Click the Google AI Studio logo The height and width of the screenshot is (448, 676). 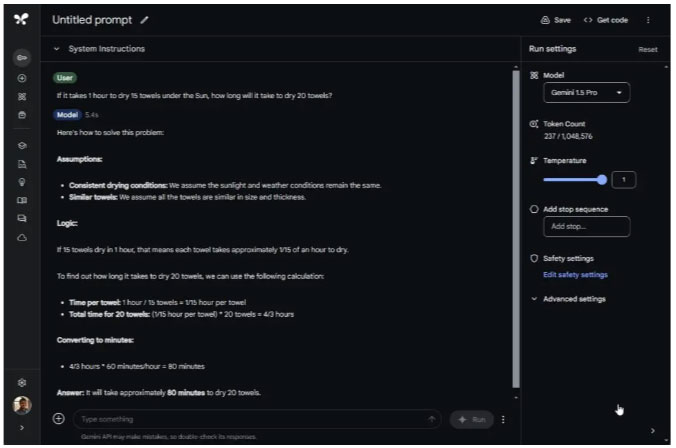pyautogui.click(x=21, y=19)
